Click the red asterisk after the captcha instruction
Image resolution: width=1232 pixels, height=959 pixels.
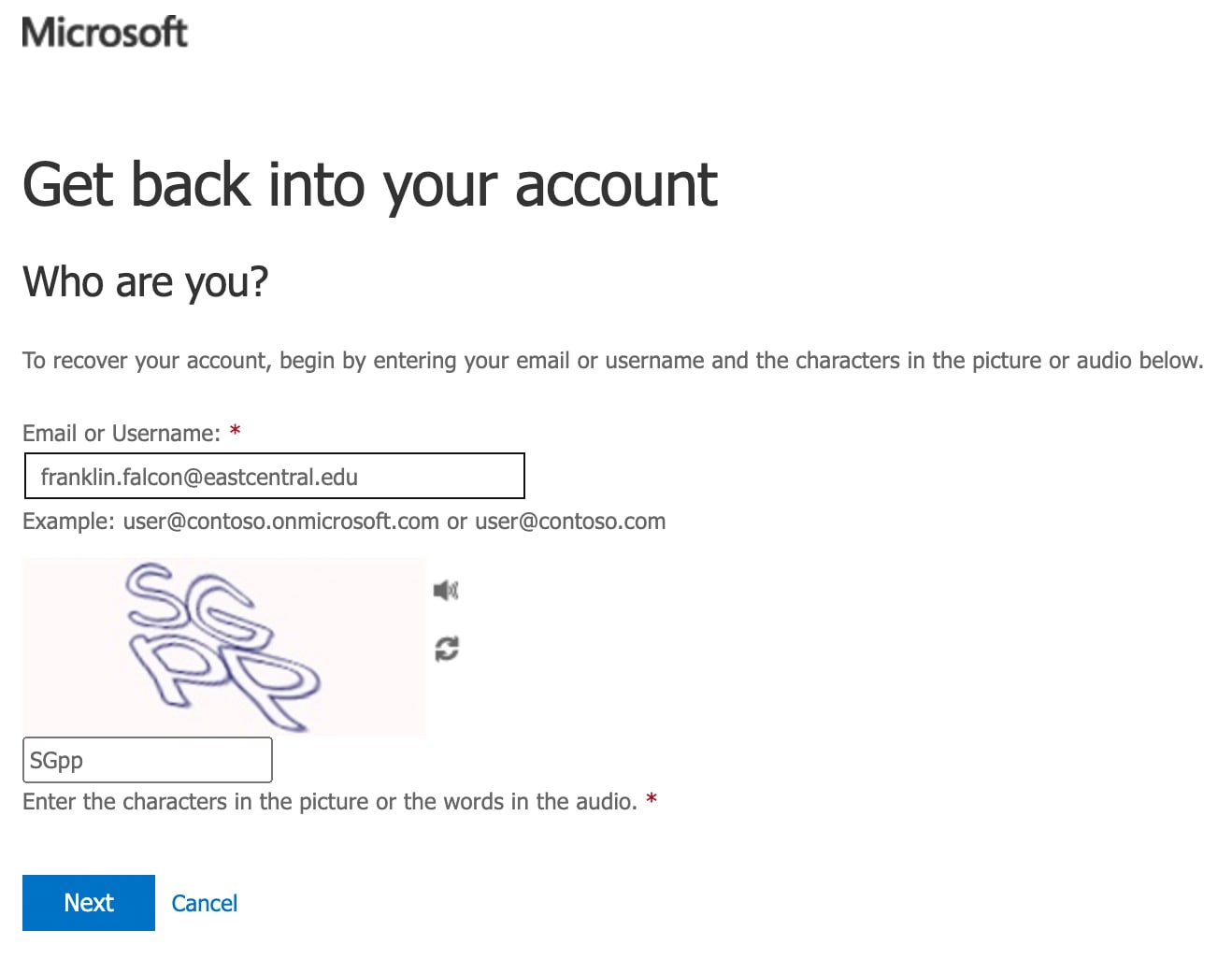pos(652,799)
